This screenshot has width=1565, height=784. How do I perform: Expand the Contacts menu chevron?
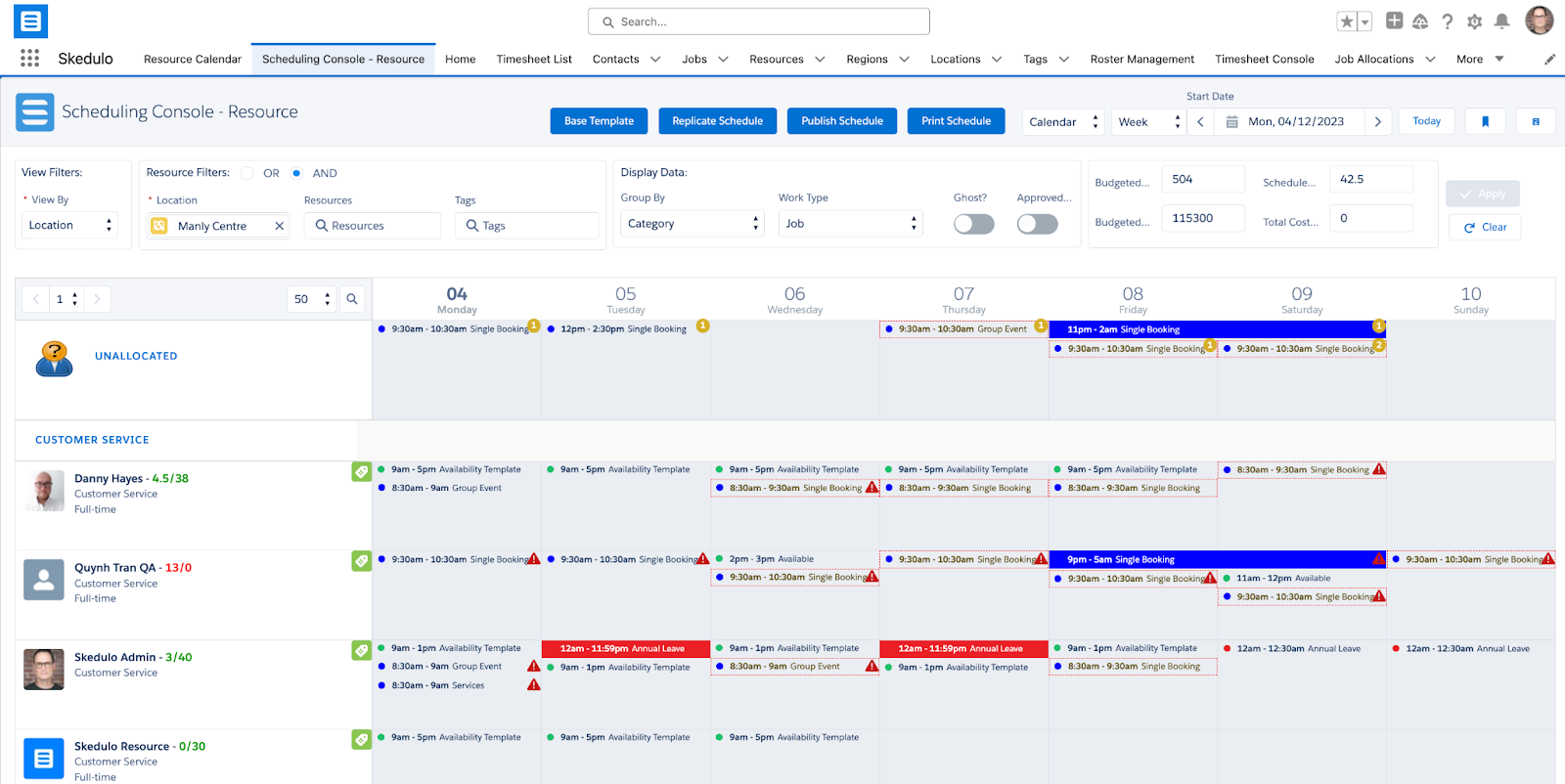click(x=655, y=60)
